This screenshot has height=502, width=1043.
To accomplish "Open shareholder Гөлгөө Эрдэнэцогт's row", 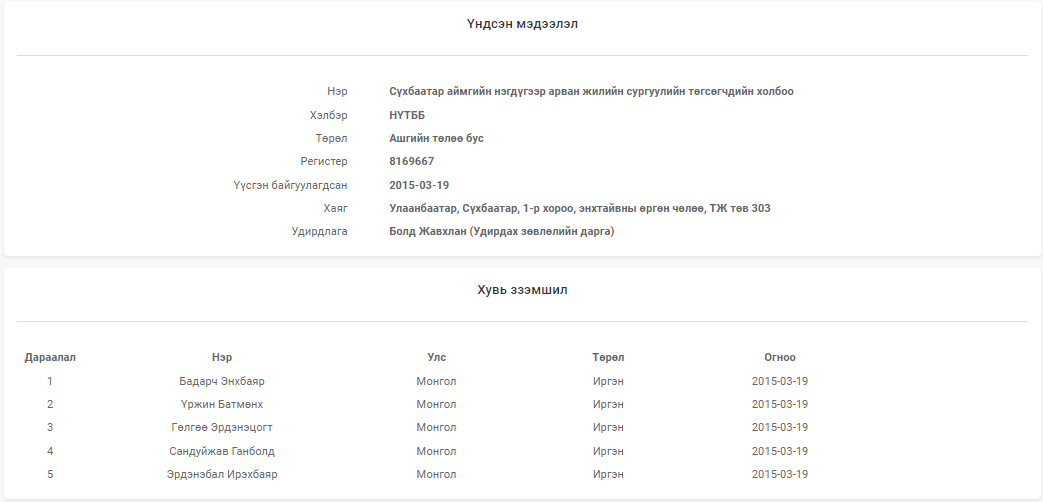I will click(x=222, y=427).
